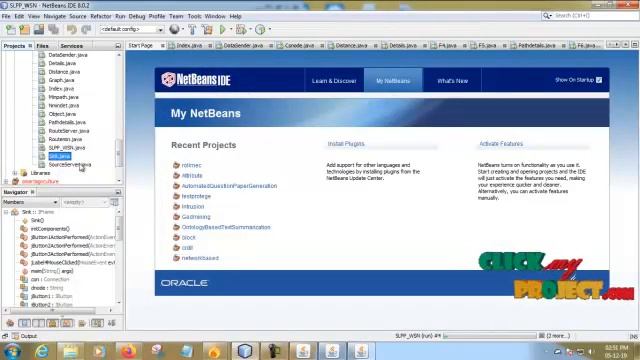Select initComponents() in Navigator
Image resolution: width=640 pixels, height=360 pixels.
coord(50,229)
